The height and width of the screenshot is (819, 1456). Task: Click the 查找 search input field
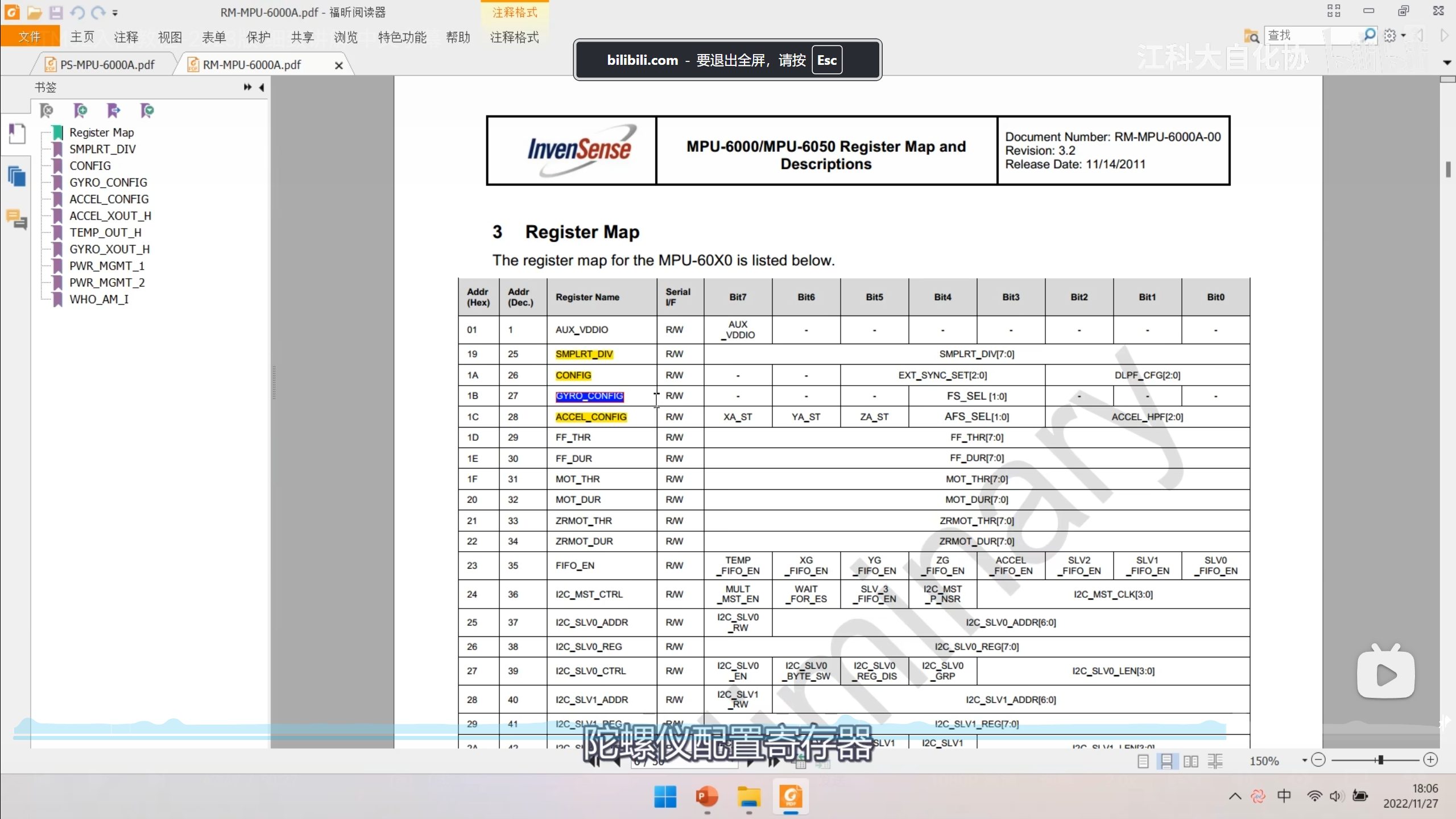[x=1308, y=35]
